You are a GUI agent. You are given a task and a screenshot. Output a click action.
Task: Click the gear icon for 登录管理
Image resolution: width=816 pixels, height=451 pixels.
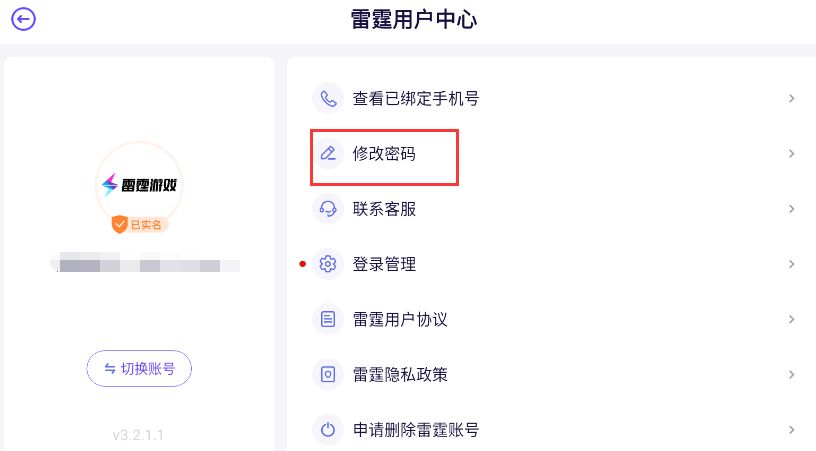tap(328, 264)
